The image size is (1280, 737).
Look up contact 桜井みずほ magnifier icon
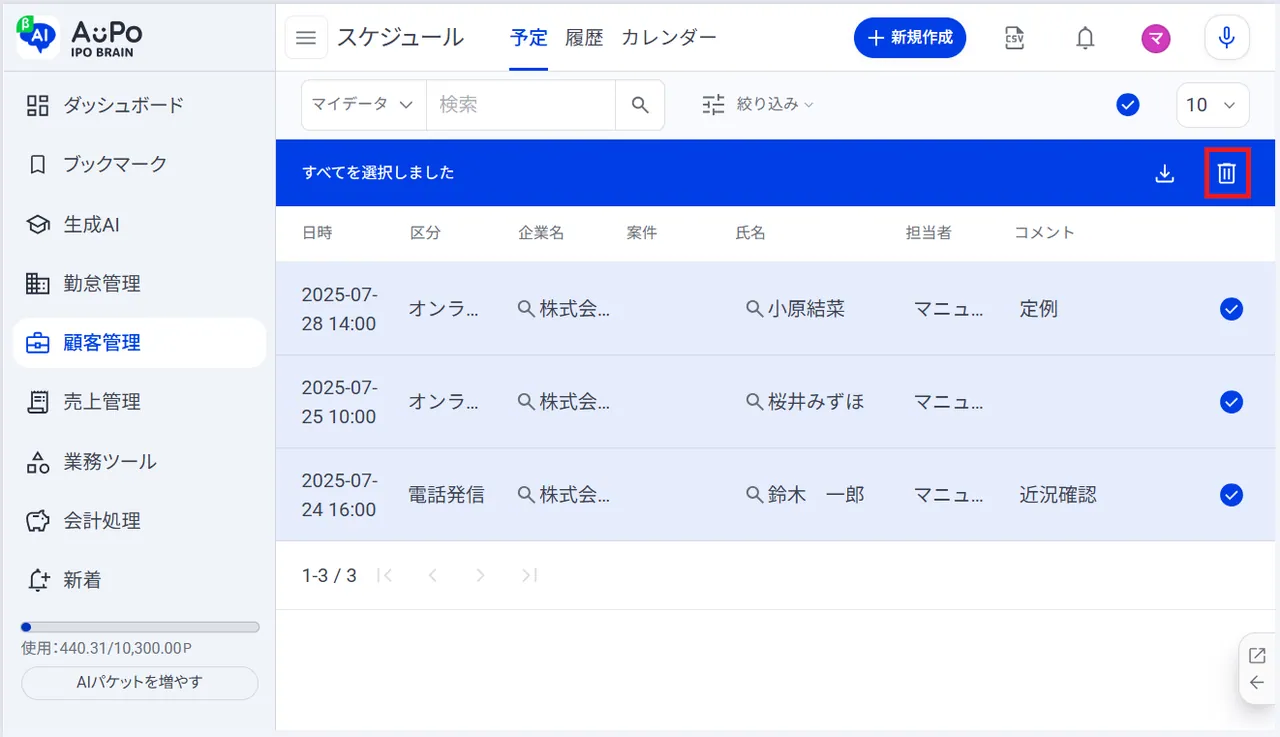(x=755, y=402)
